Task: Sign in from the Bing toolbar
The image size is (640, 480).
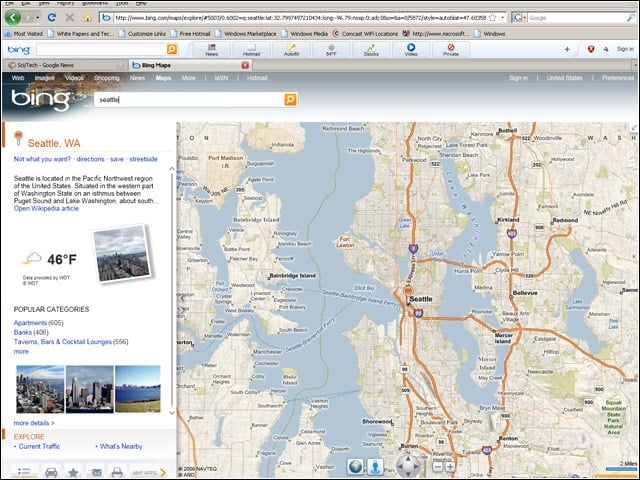Action: click(625, 49)
